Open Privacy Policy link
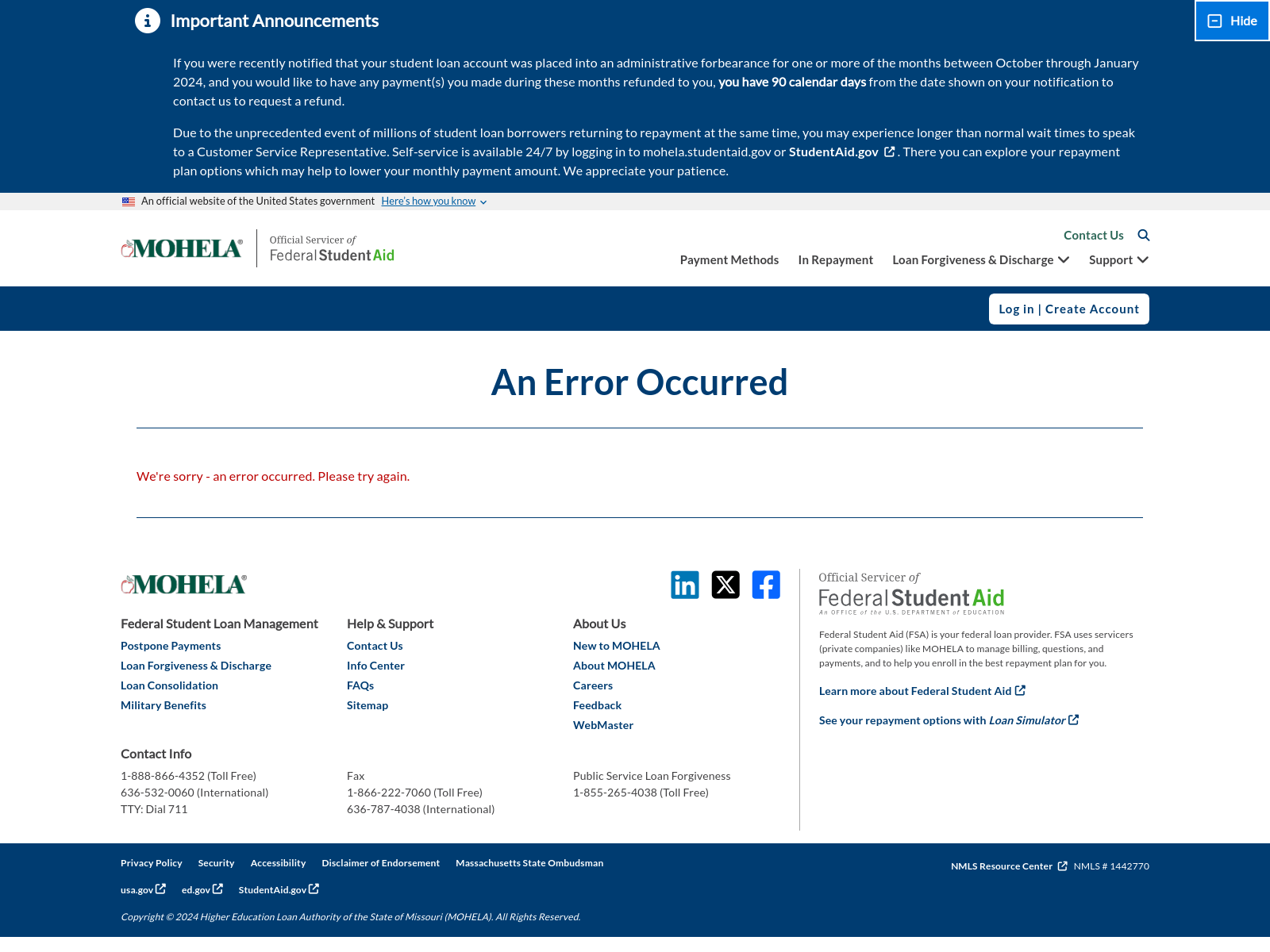Screen dimensions: 1270x952 click(152, 863)
